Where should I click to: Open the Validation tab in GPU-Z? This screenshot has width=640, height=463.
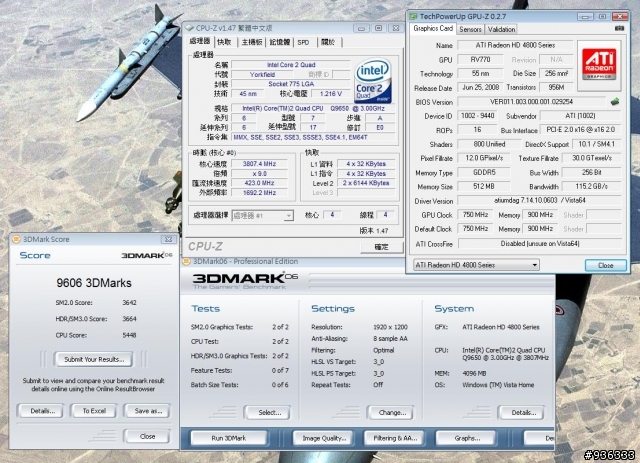501,29
